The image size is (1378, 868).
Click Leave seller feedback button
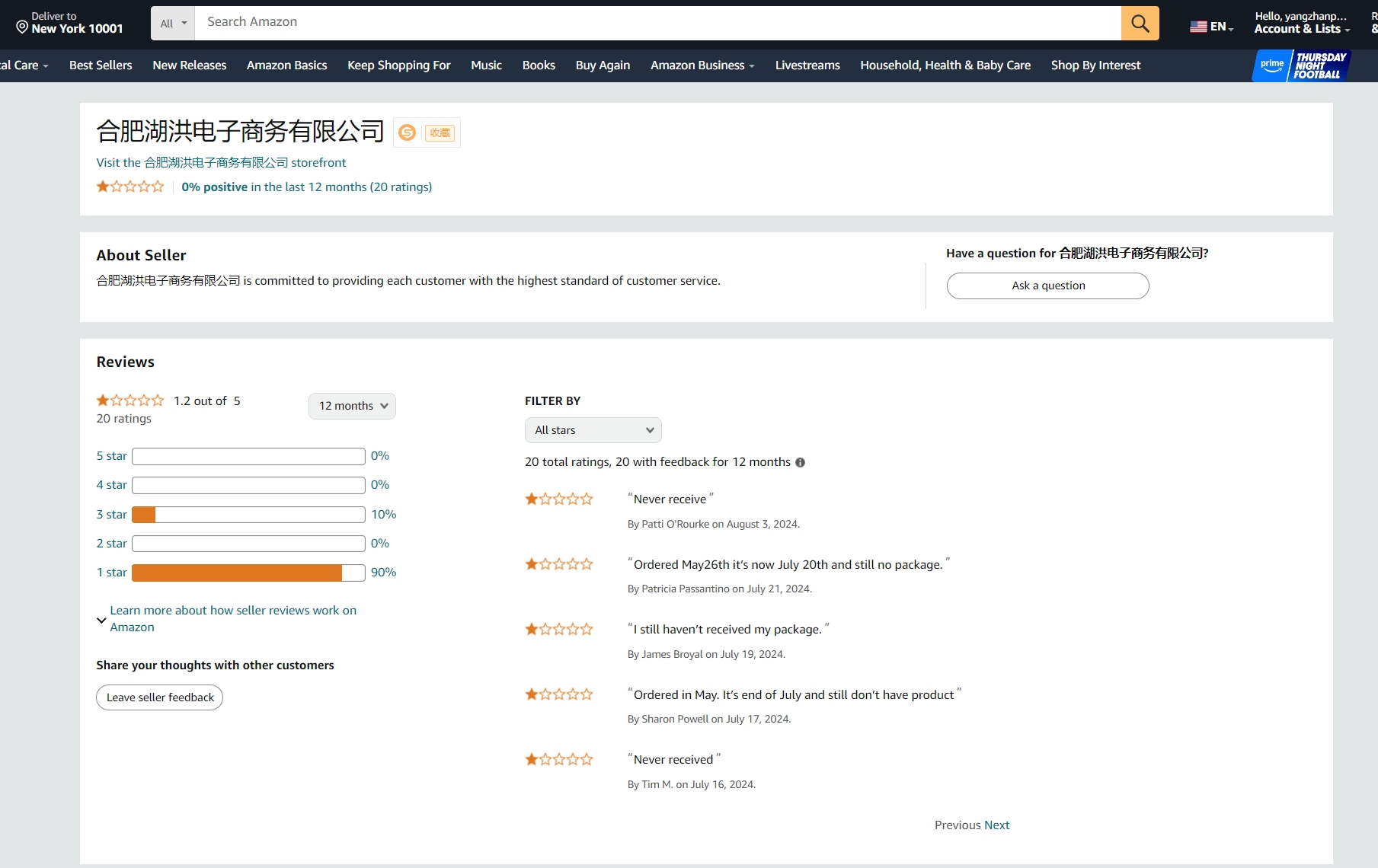(x=160, y=697)
